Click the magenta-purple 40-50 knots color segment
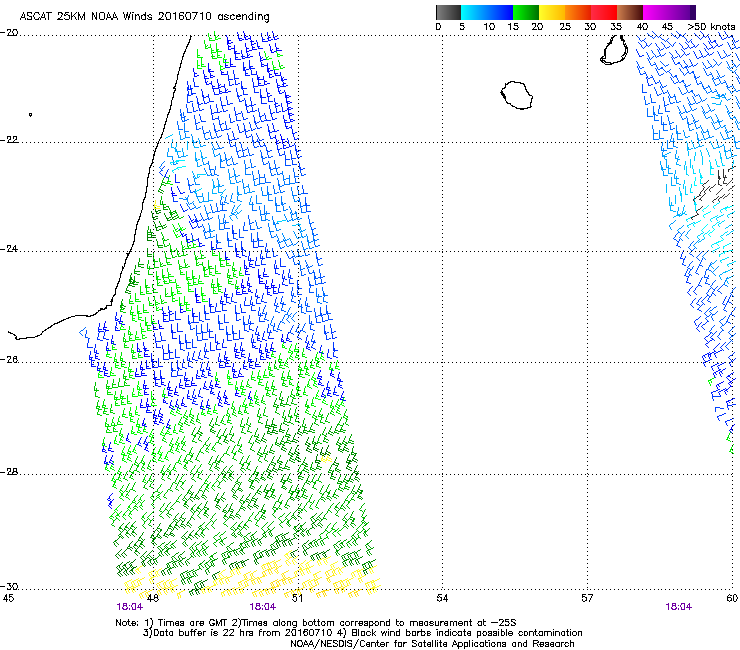 click(669, 12)
